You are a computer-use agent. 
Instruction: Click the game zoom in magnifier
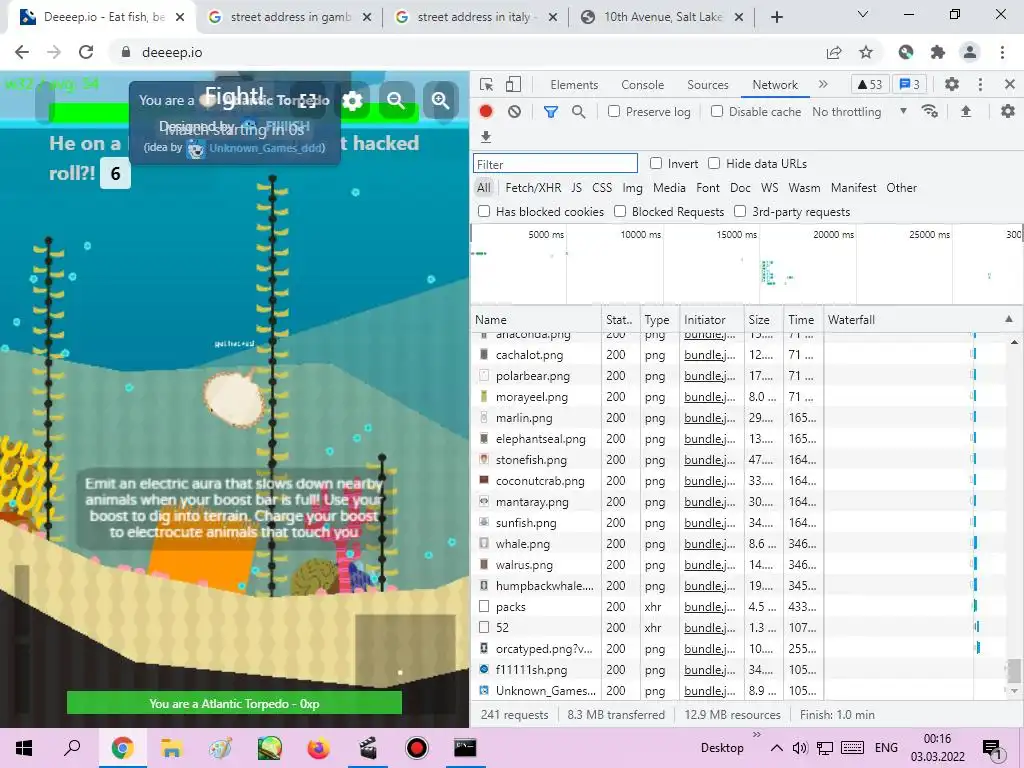441,101
